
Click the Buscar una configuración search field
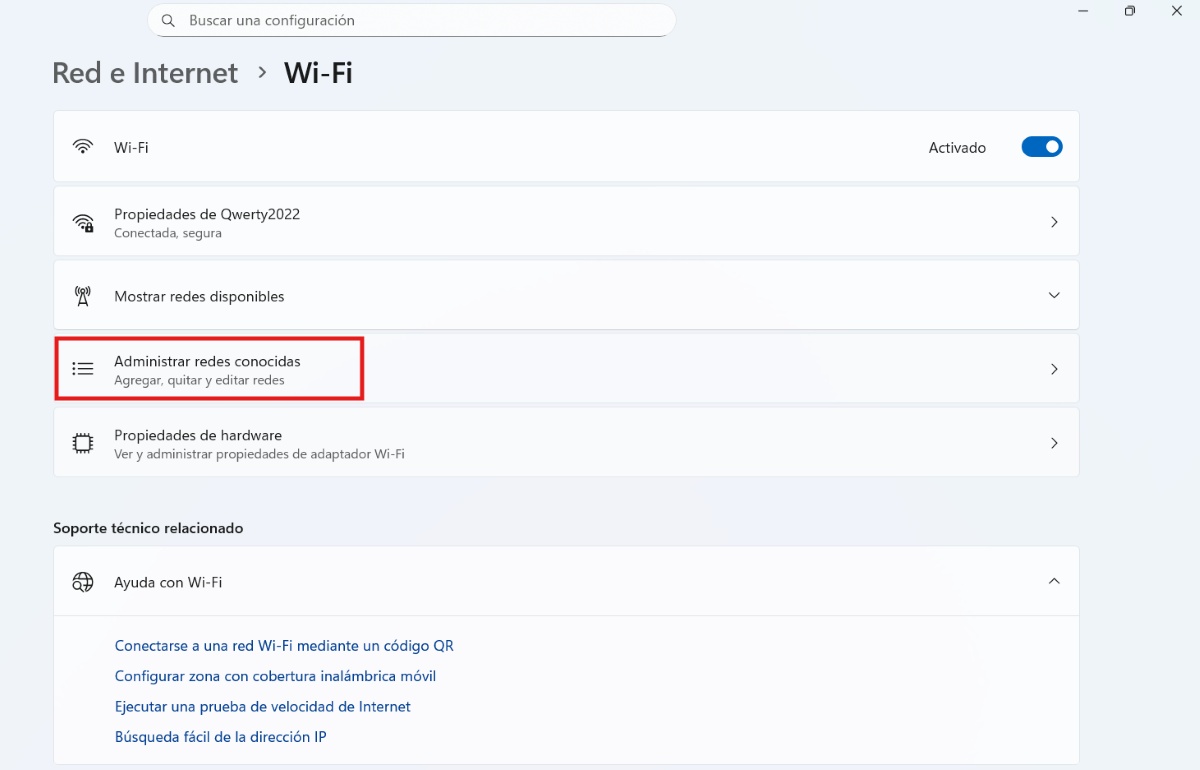pos(410,19)
